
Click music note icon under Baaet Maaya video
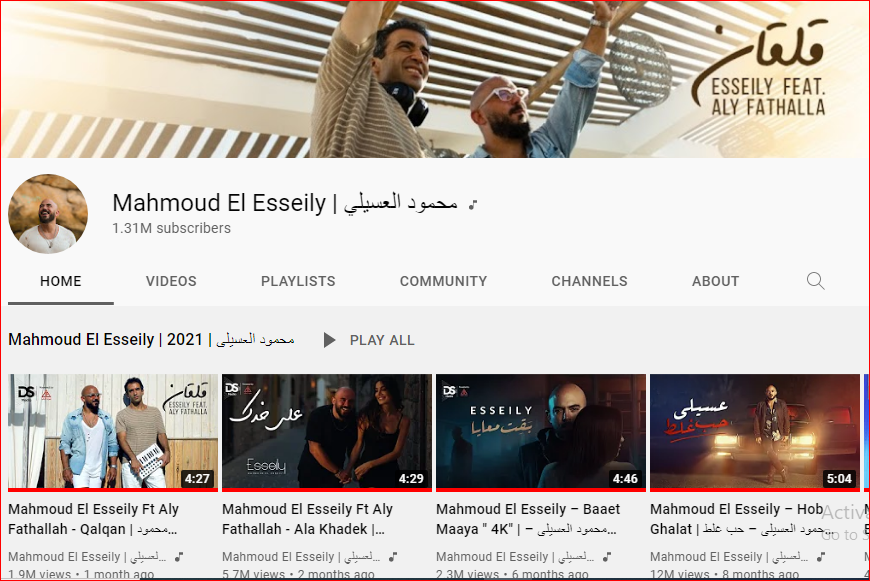pyautogui.click(x=607, y=556)
